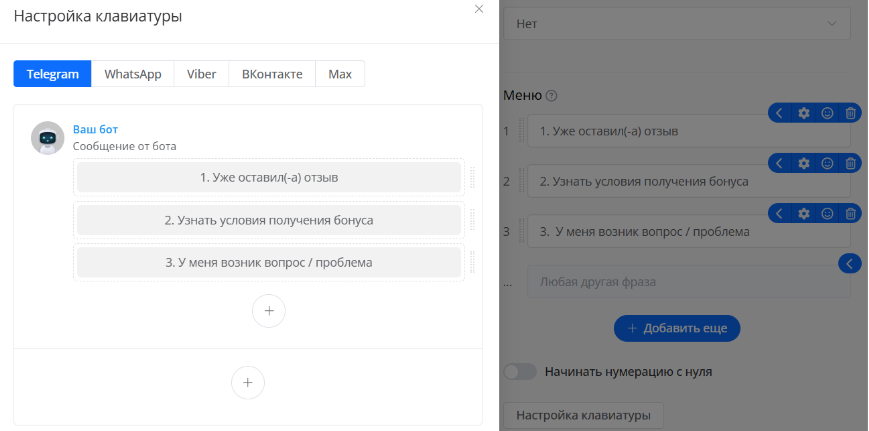Switch to the WhatsApp tab

click(x=132, y=74)
